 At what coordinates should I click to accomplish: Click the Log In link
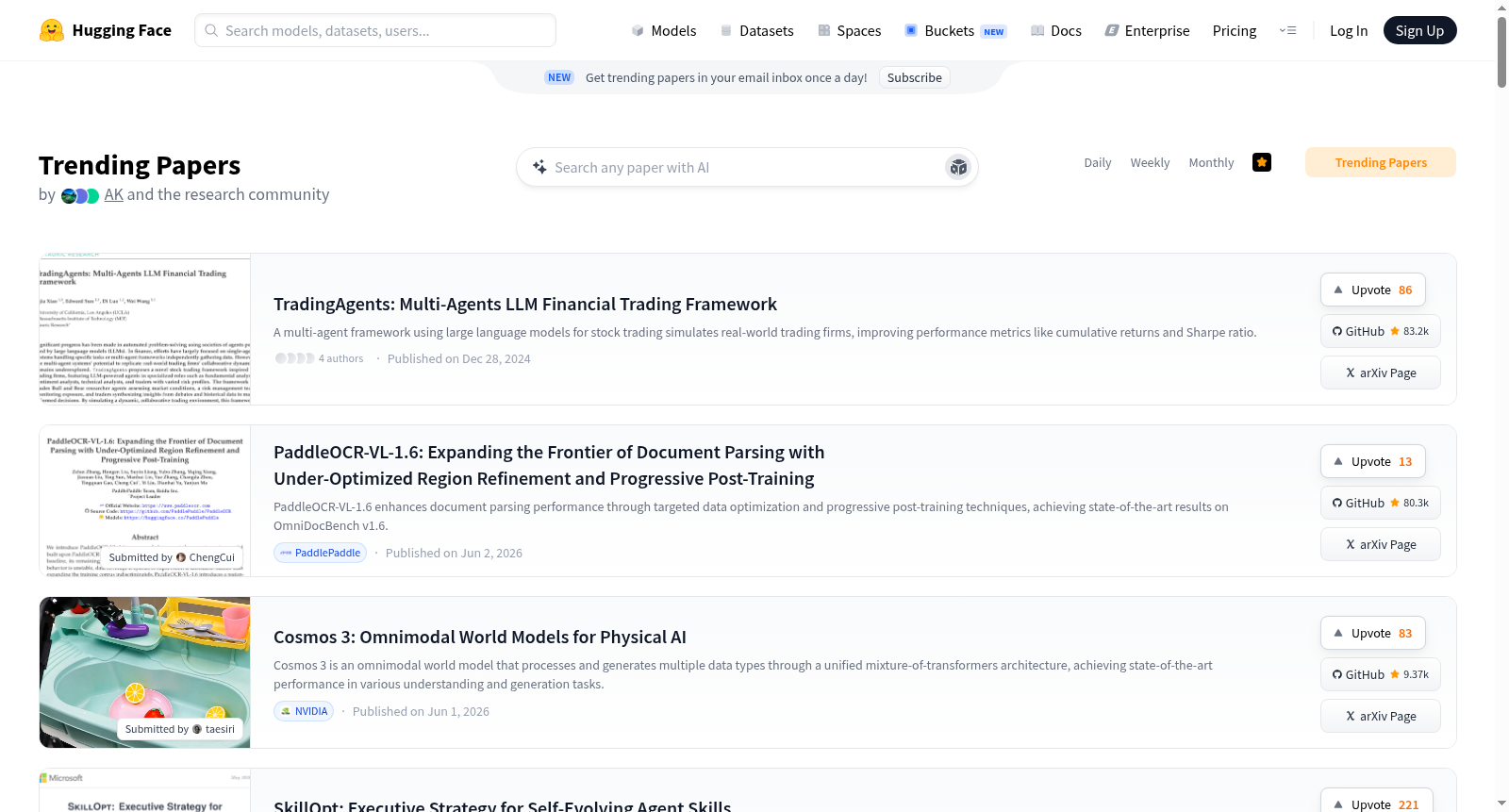pos(1349,30)
